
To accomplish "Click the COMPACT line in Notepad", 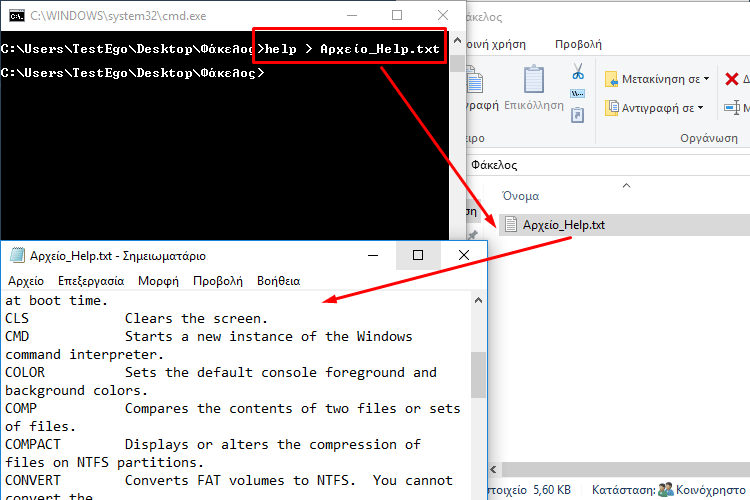I will (213, 444).
